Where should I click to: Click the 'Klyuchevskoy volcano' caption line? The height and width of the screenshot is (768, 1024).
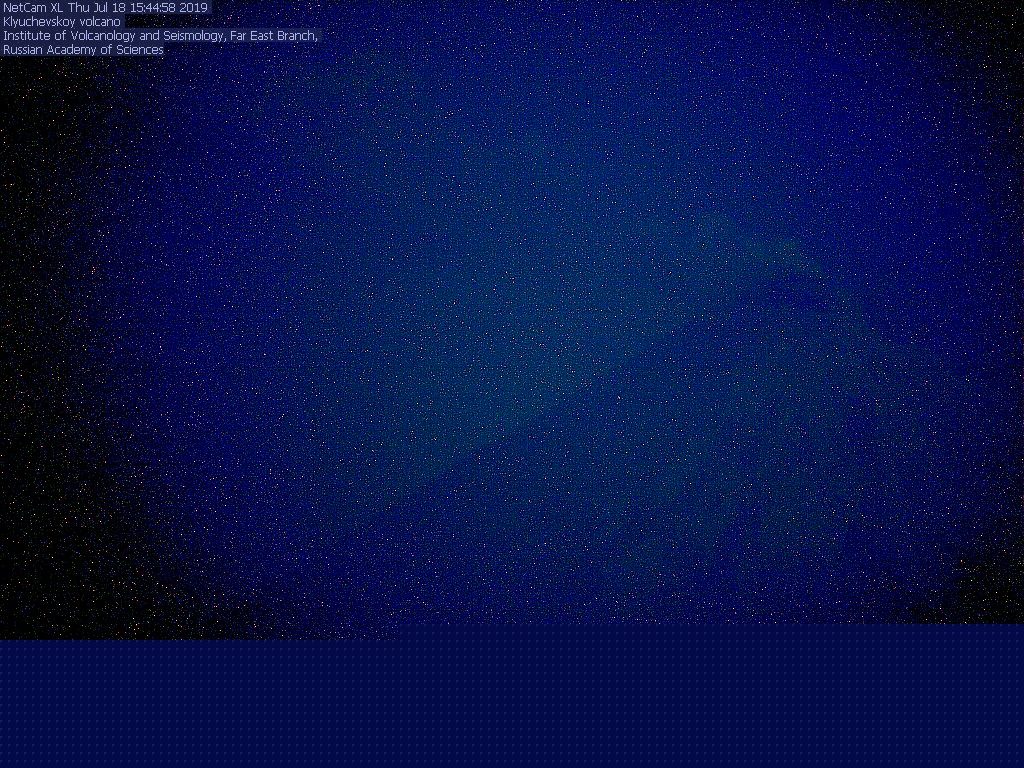pos(62,22)
